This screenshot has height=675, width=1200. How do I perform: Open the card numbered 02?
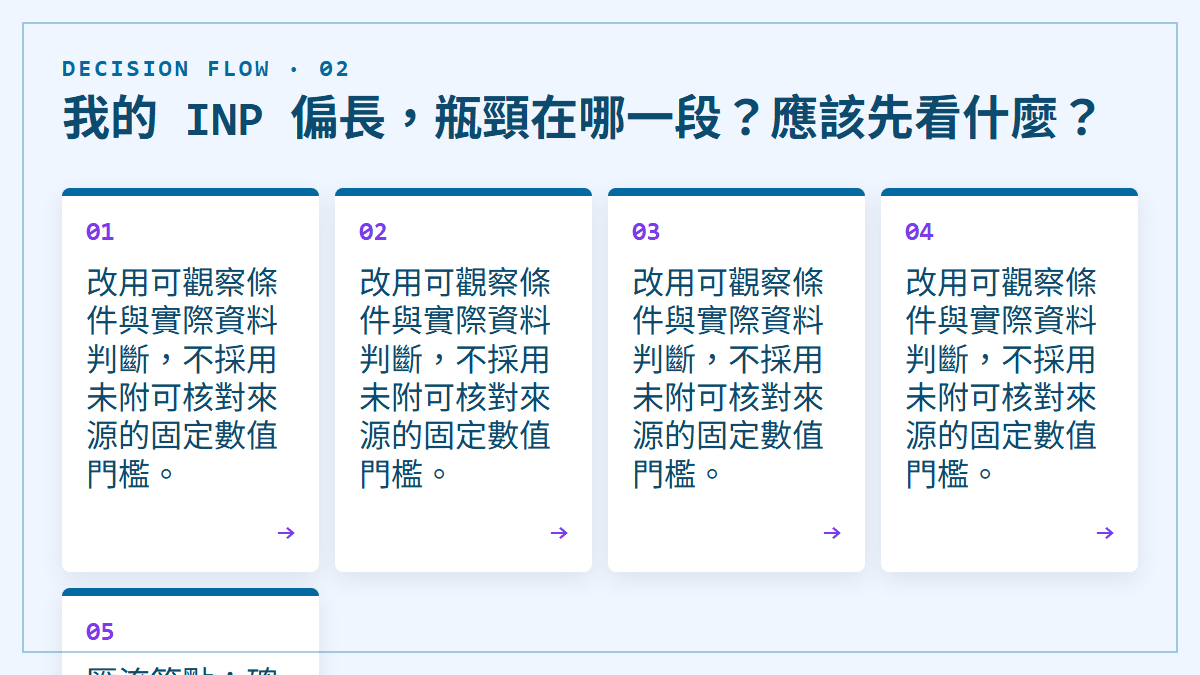pos(463,380)
